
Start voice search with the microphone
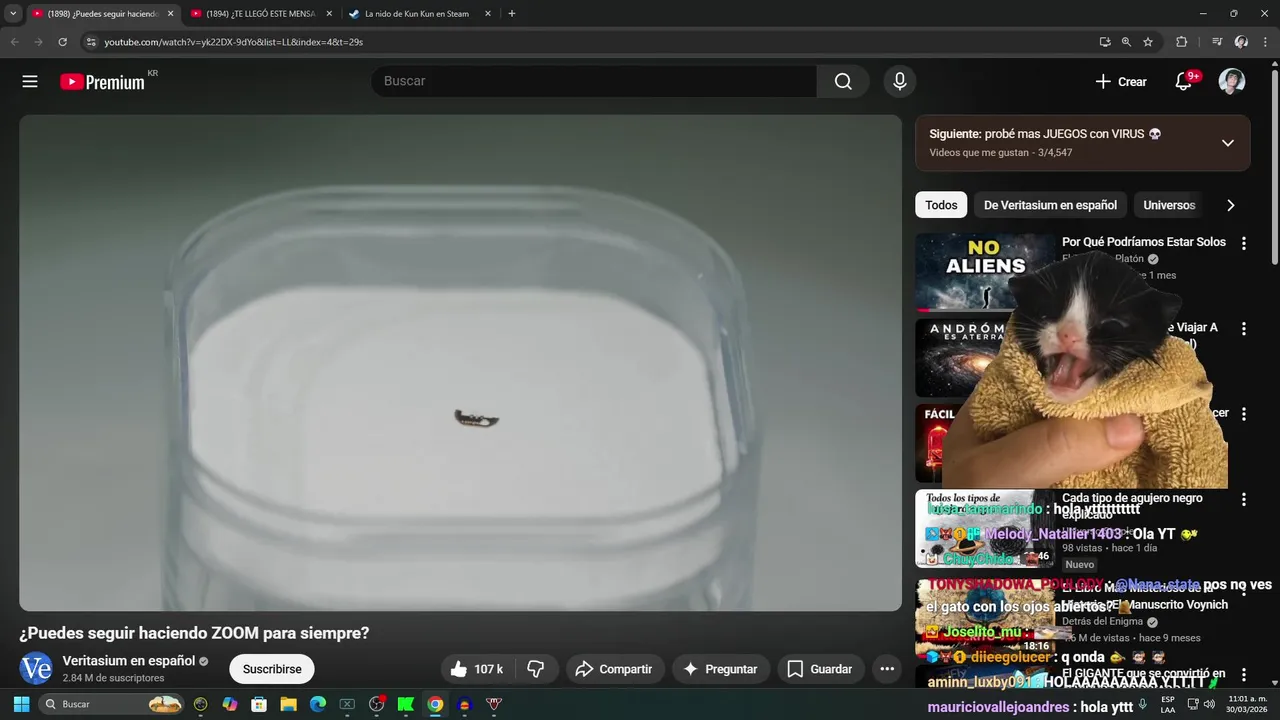[x=900, y=82]
